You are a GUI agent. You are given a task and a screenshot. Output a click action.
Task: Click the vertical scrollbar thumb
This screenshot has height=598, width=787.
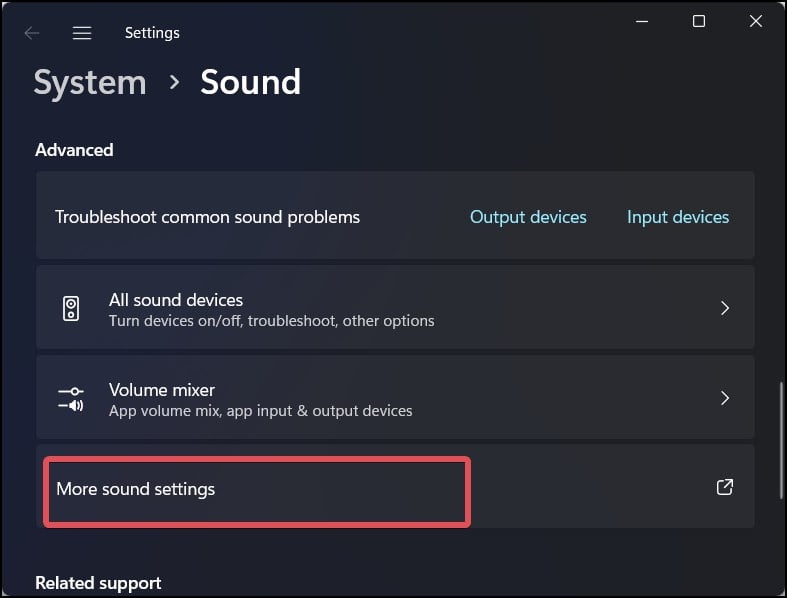click(x=781, y=440)
